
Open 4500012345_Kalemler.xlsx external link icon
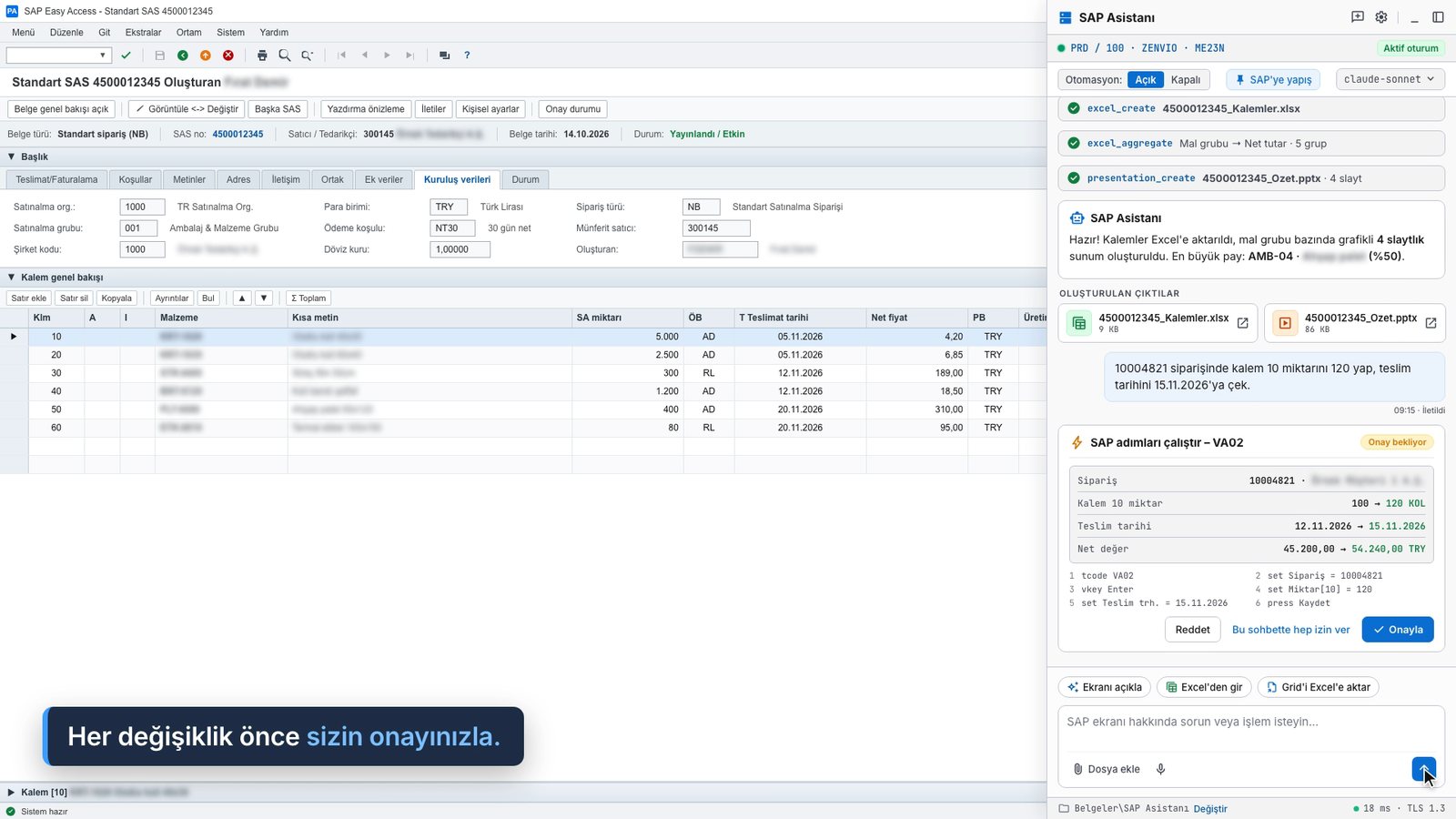click(x=1242, y=323)
